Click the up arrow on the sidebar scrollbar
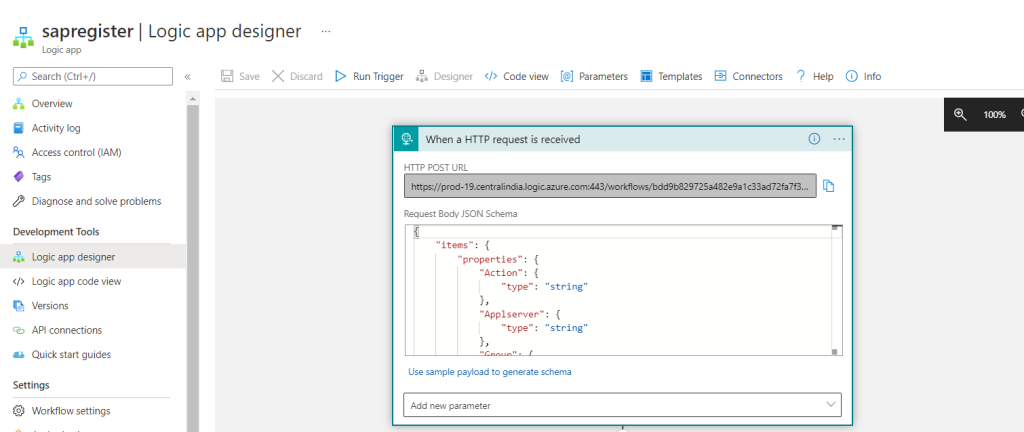Screen dimensions: 1024x432 (x=193, y=99)
